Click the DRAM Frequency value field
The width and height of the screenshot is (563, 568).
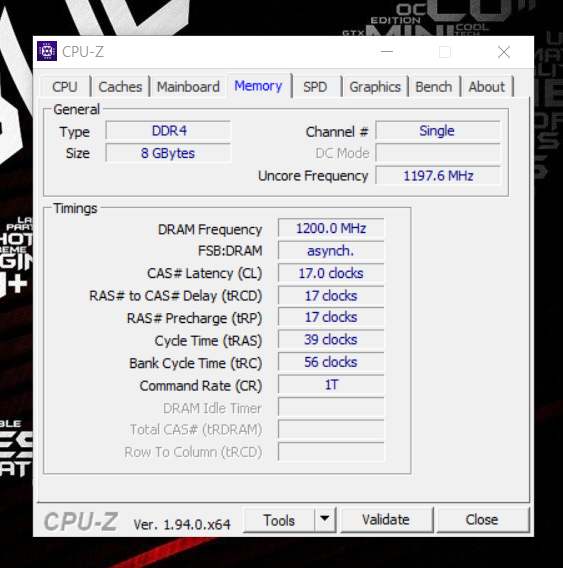[331, 228]
